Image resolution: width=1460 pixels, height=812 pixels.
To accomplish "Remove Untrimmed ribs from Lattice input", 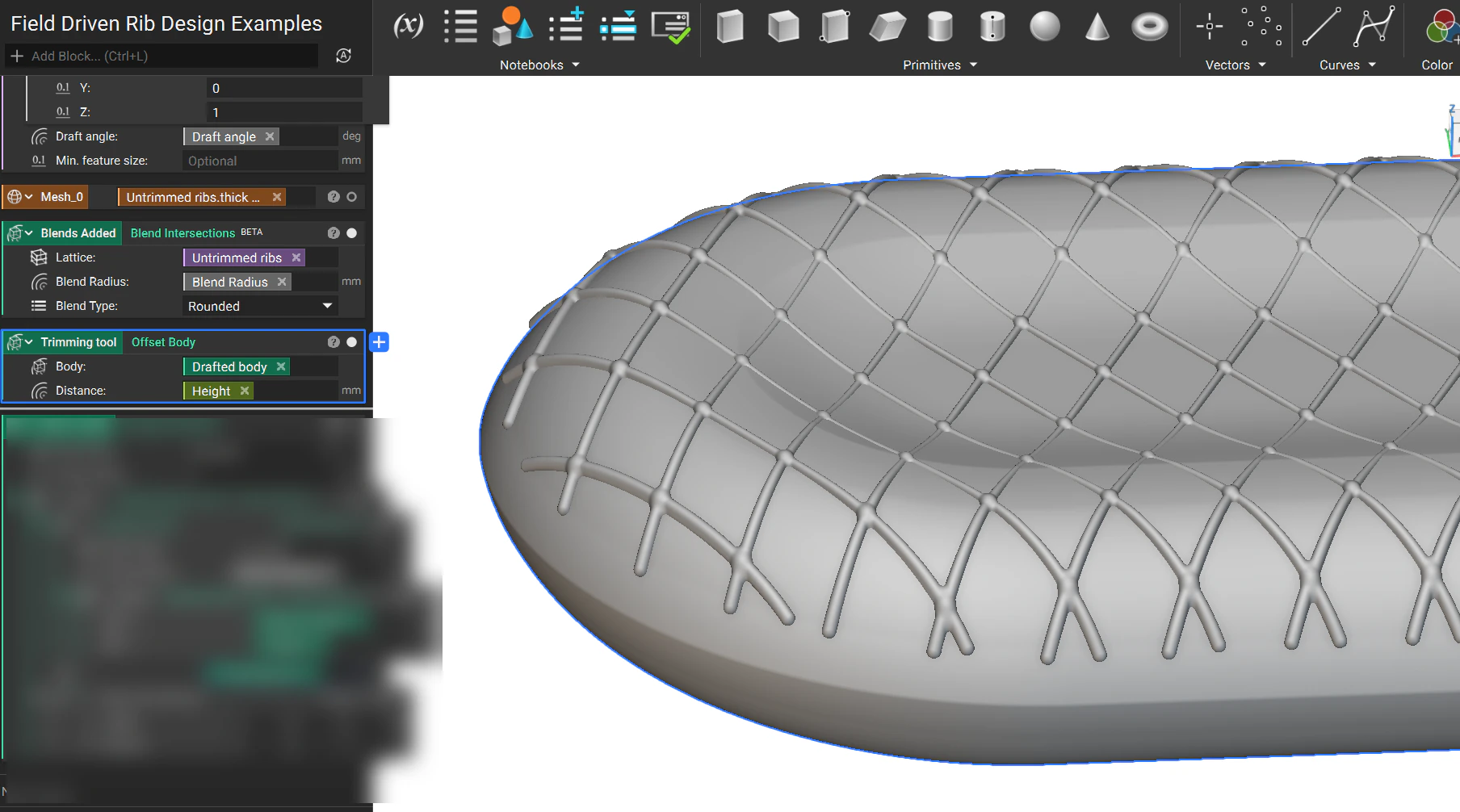I will click(296, 257).
